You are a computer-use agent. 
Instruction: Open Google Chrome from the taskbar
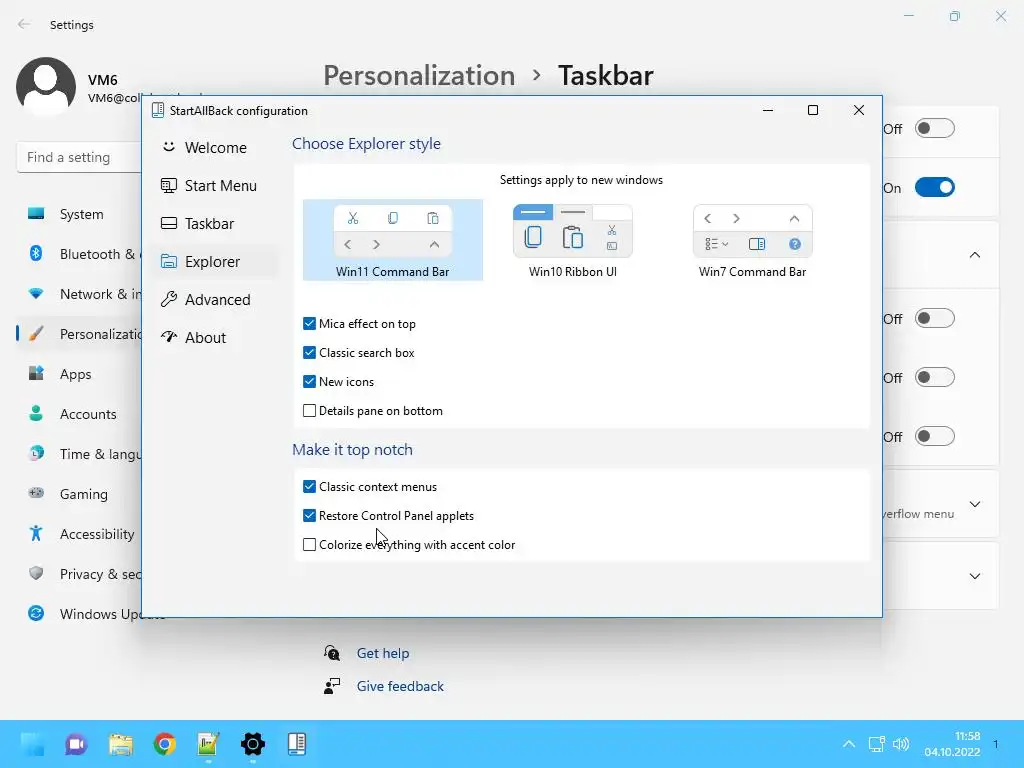[x=165, y=744]
